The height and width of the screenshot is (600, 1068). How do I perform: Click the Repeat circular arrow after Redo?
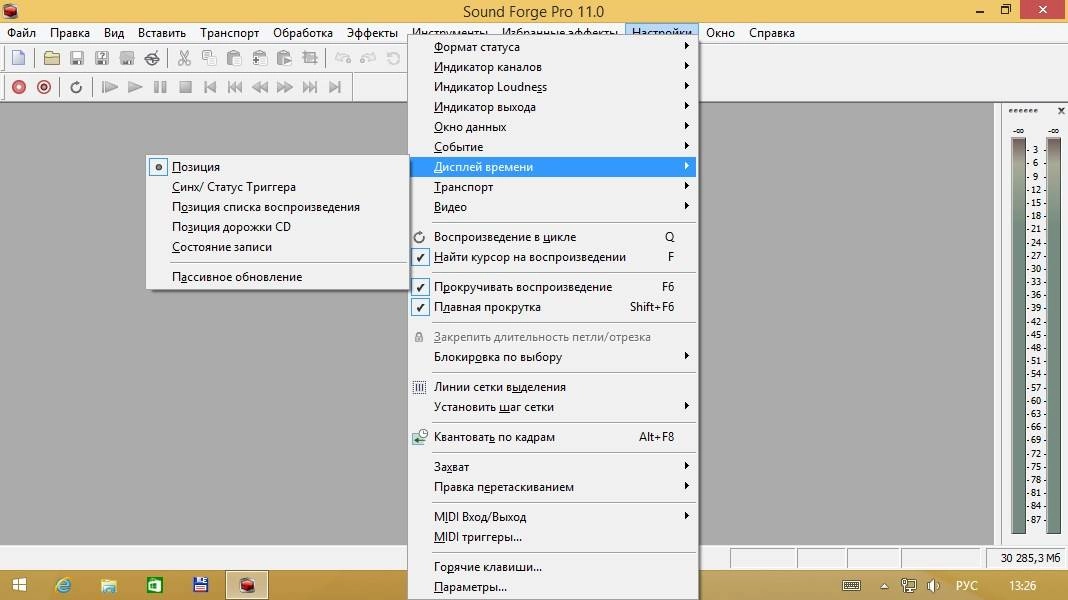click(x=393, y=58)
